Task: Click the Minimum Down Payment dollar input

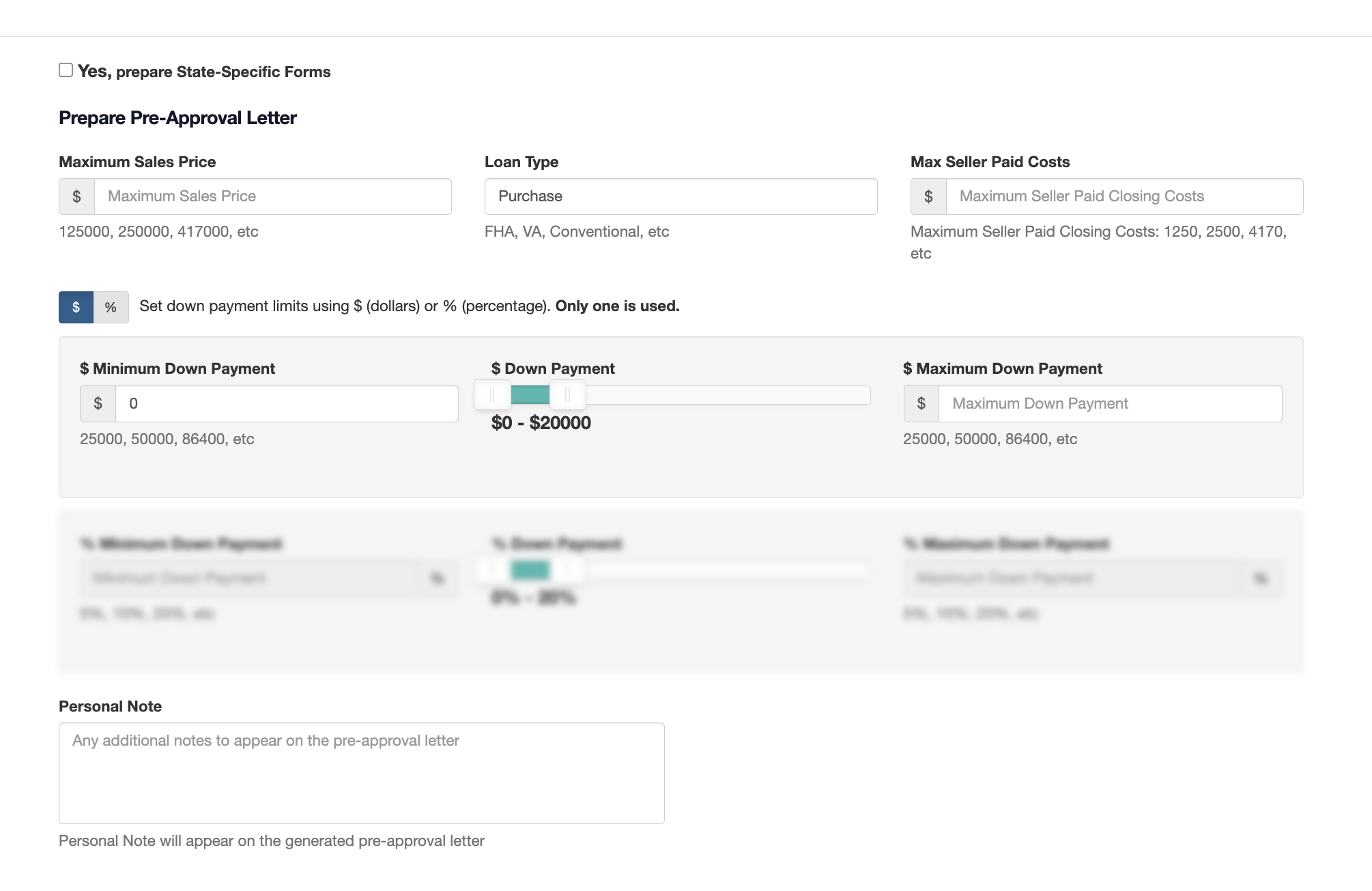Action: [286, 404]
